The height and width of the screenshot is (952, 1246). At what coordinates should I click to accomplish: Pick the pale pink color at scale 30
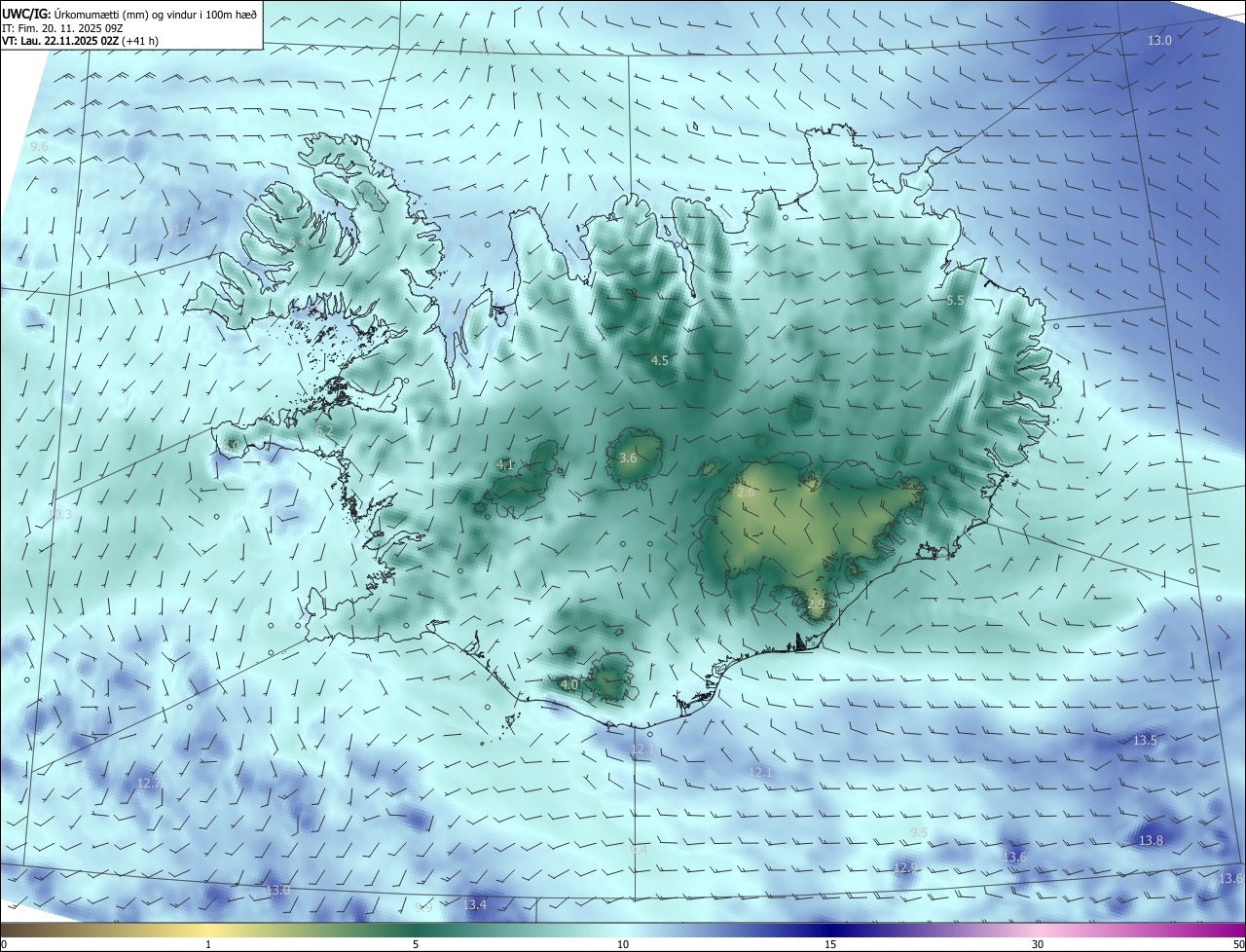pyautogui.click(x=1038, y=930)
